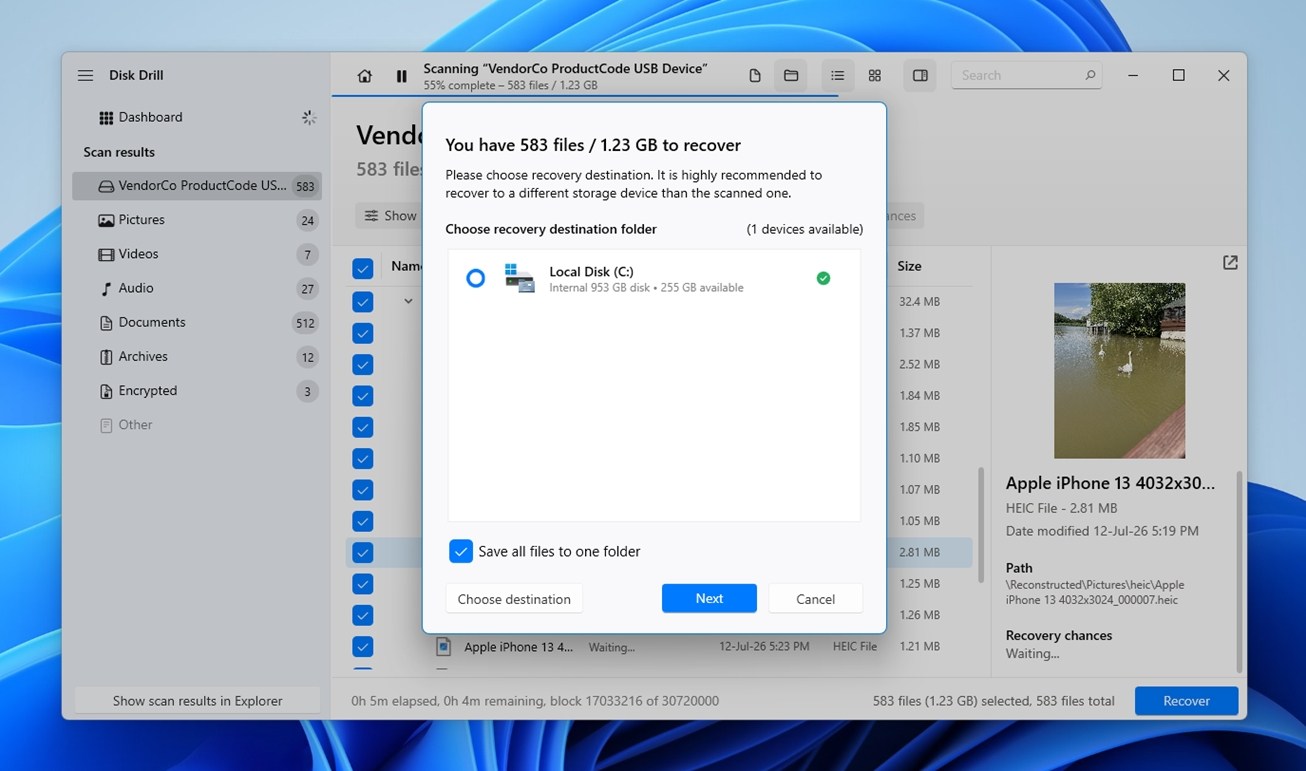Click the 2.81 MB size cell
The image size is (1306, 771).
tap(918, 553)
